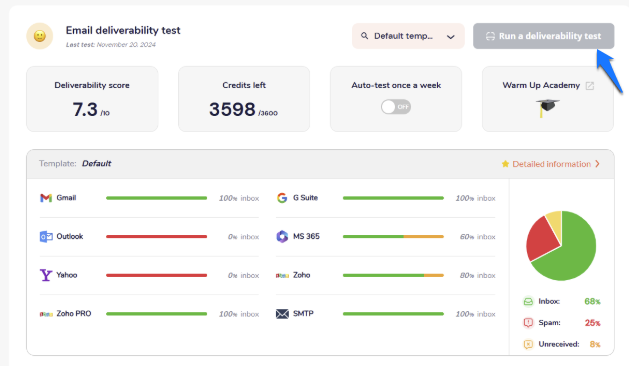629x366 pixels.
Task: Click the G Suite logo icon
Action: click(x=282, y=198)
